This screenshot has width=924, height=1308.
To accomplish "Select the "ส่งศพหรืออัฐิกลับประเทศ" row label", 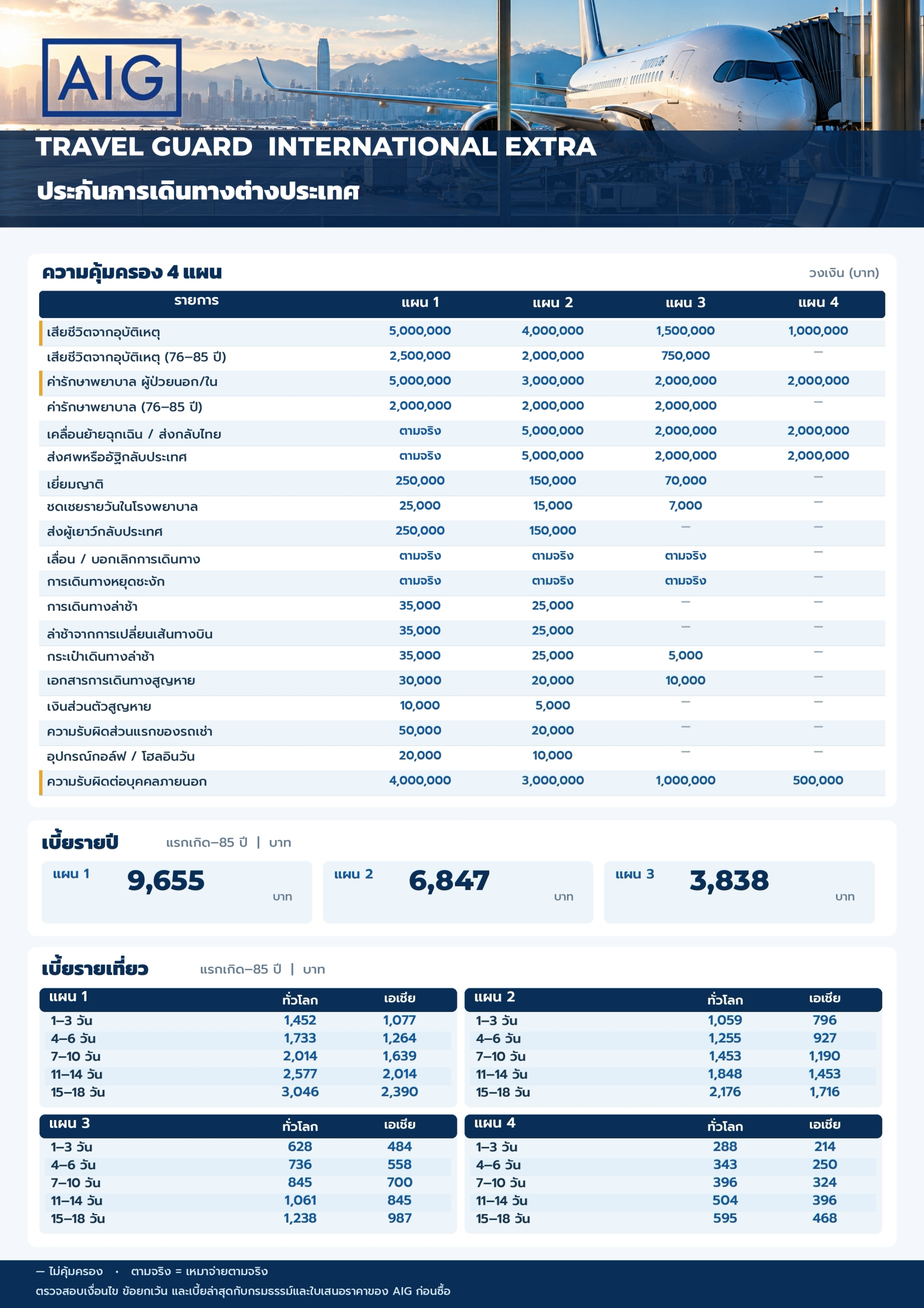I will pyautogui.click(x=117, y=457).
